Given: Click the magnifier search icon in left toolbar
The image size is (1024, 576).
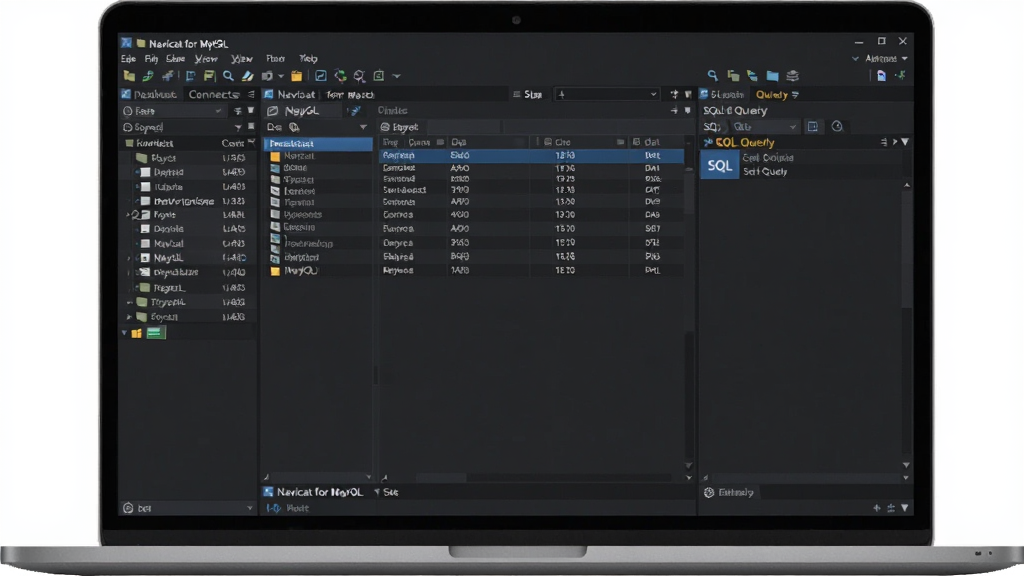Looking at the screenshot, I should click(228, 76).
